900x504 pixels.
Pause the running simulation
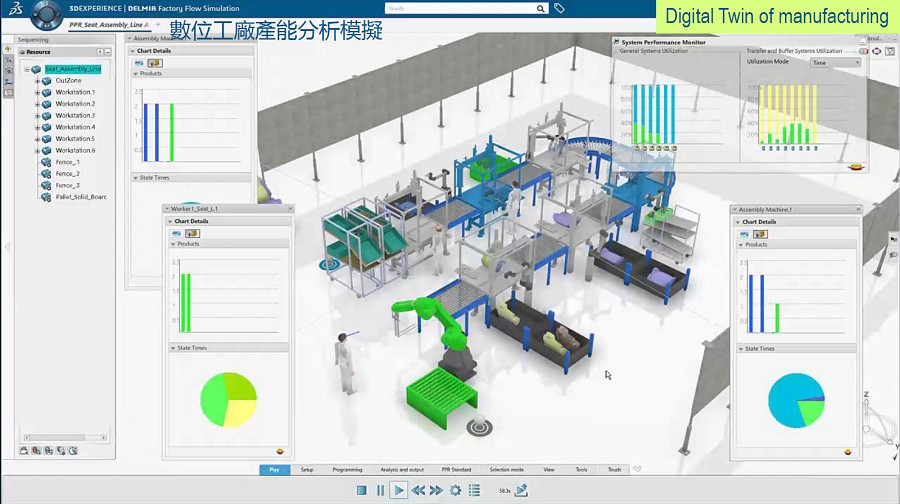[380, 490]
